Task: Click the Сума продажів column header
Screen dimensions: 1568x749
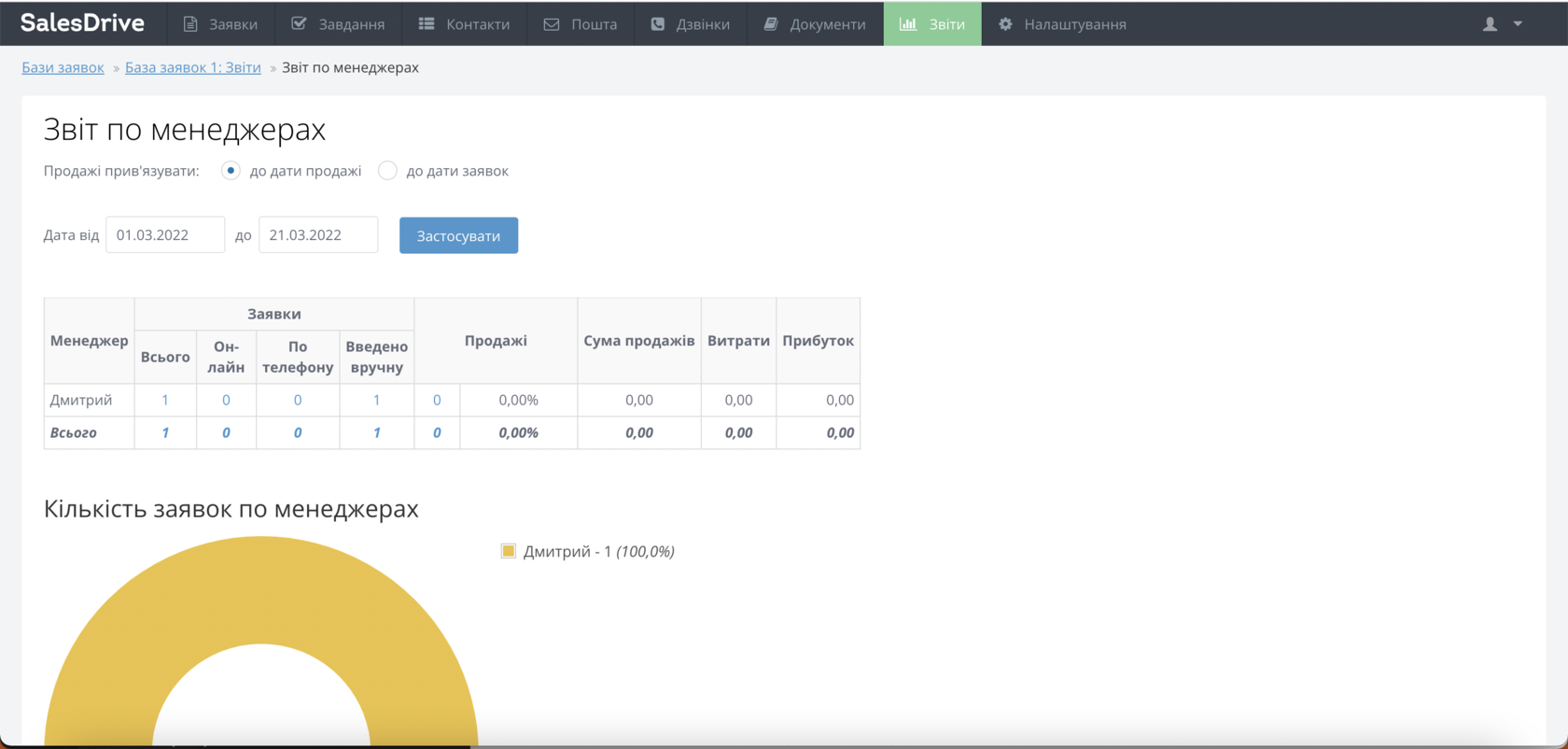Action: click(x=639, y=340)
